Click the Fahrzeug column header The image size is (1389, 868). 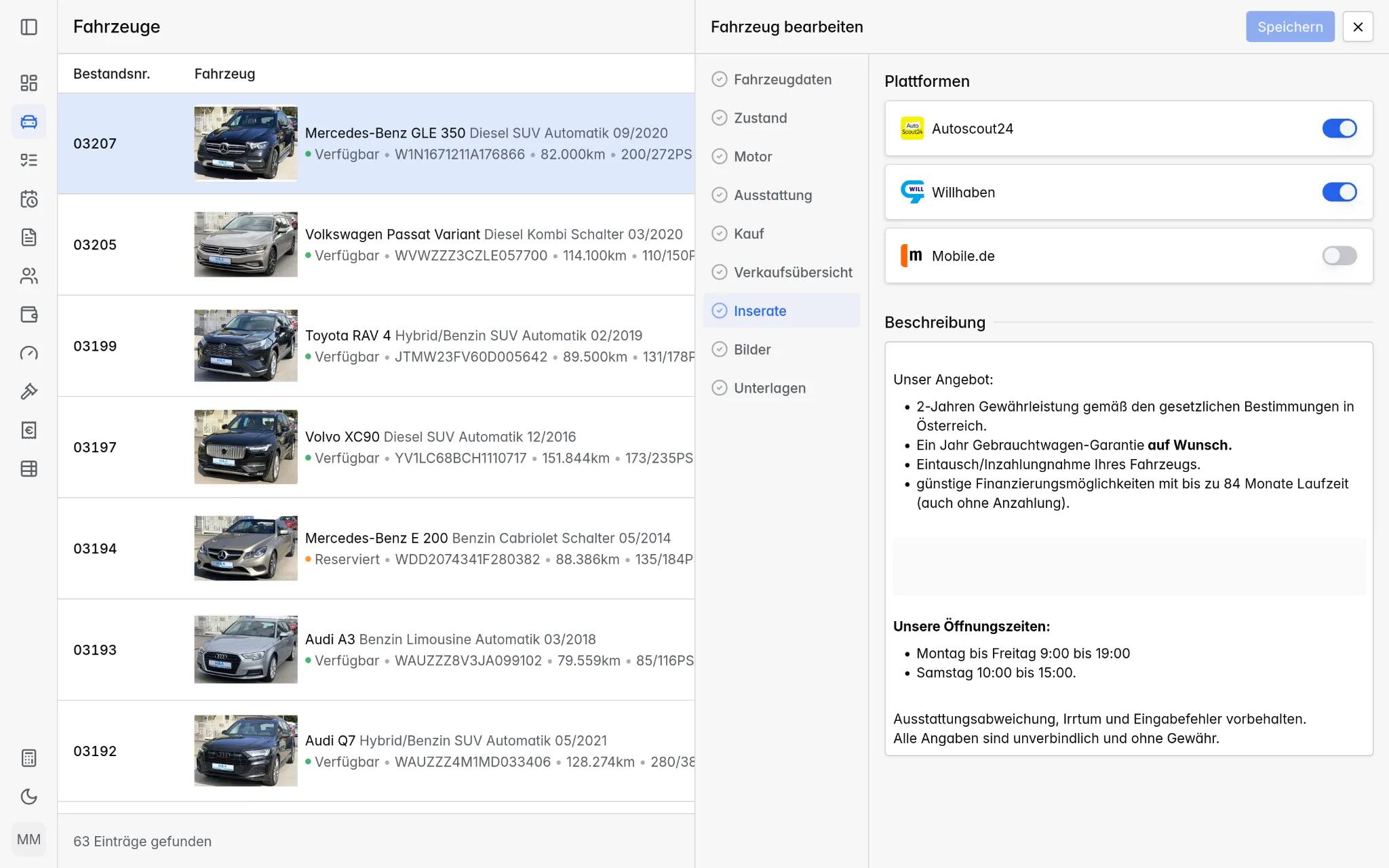click(224, 73)
